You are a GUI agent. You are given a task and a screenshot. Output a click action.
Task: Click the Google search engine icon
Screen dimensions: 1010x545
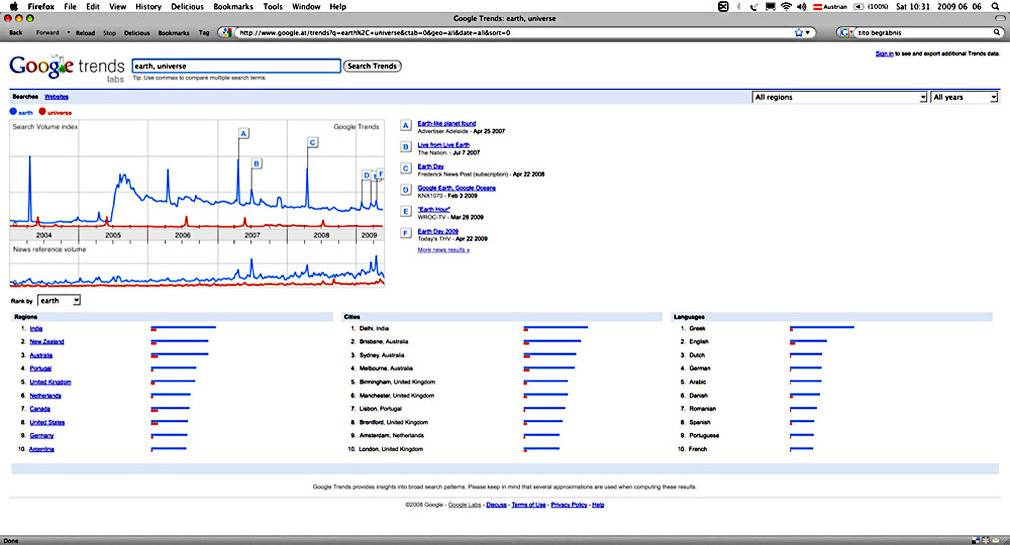tap(846, 32)
